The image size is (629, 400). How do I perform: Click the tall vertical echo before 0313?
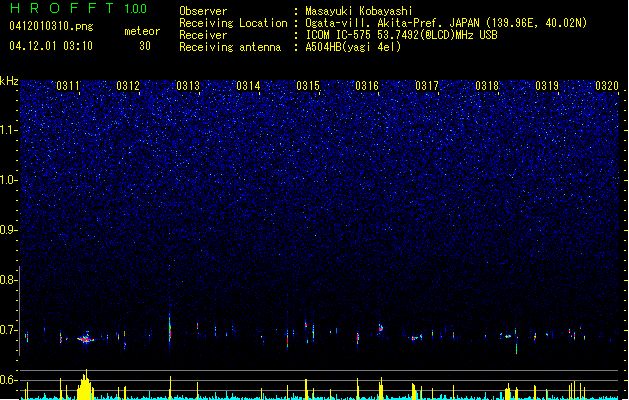170,329
